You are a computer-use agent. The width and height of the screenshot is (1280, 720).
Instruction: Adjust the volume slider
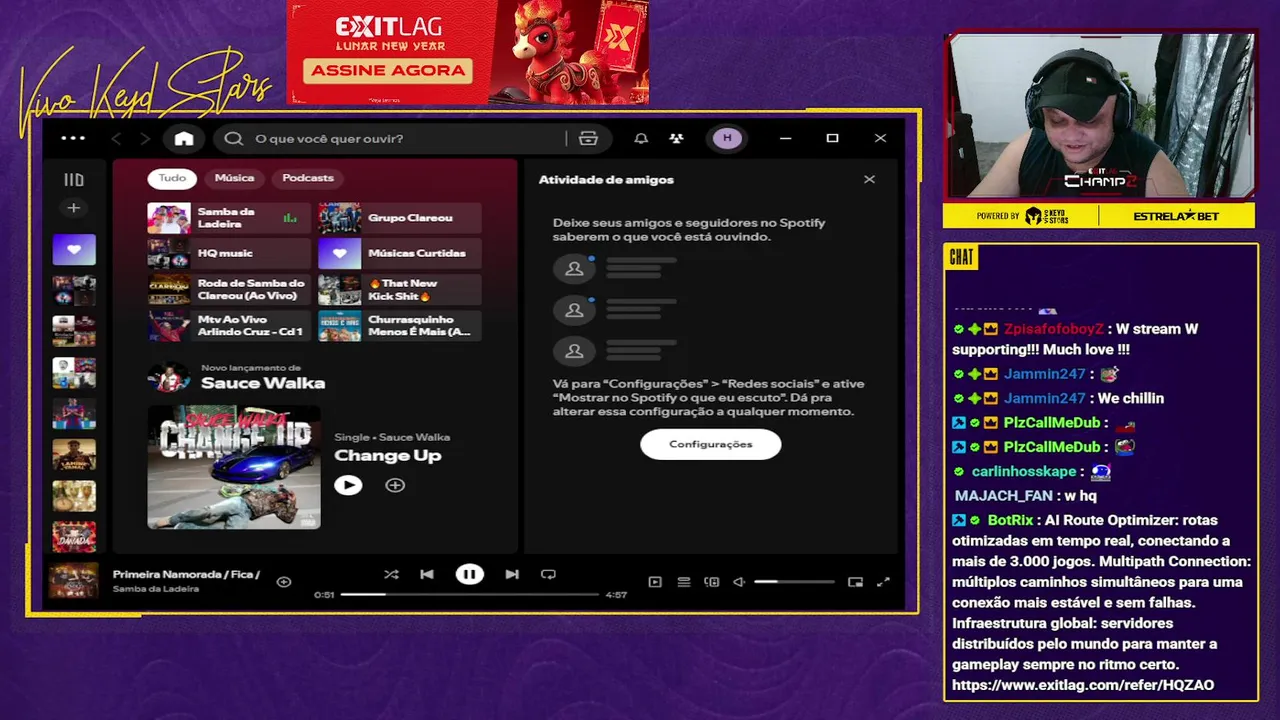pyautogui.click(x=794, y=582)
